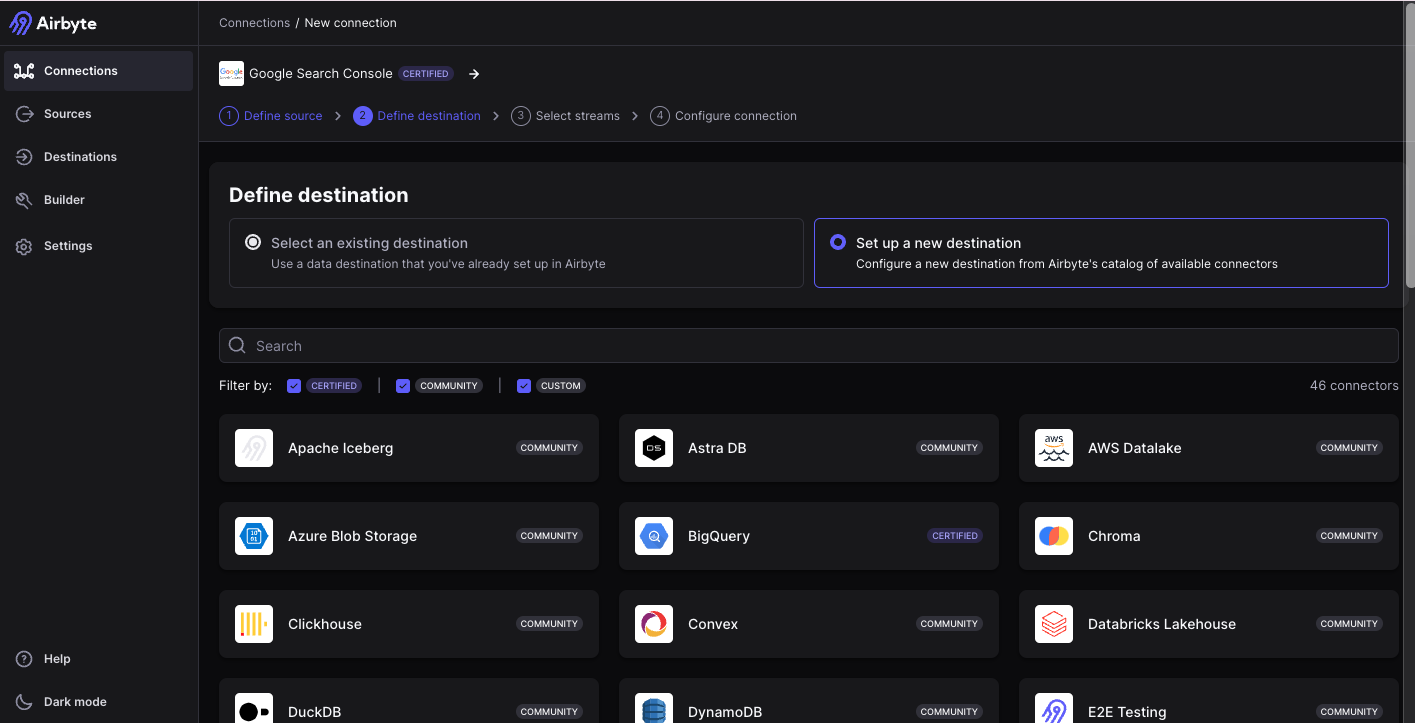Toggle the Custom filter checkbox
This screenshot has height=723, width=1415.
click(524, 386)
